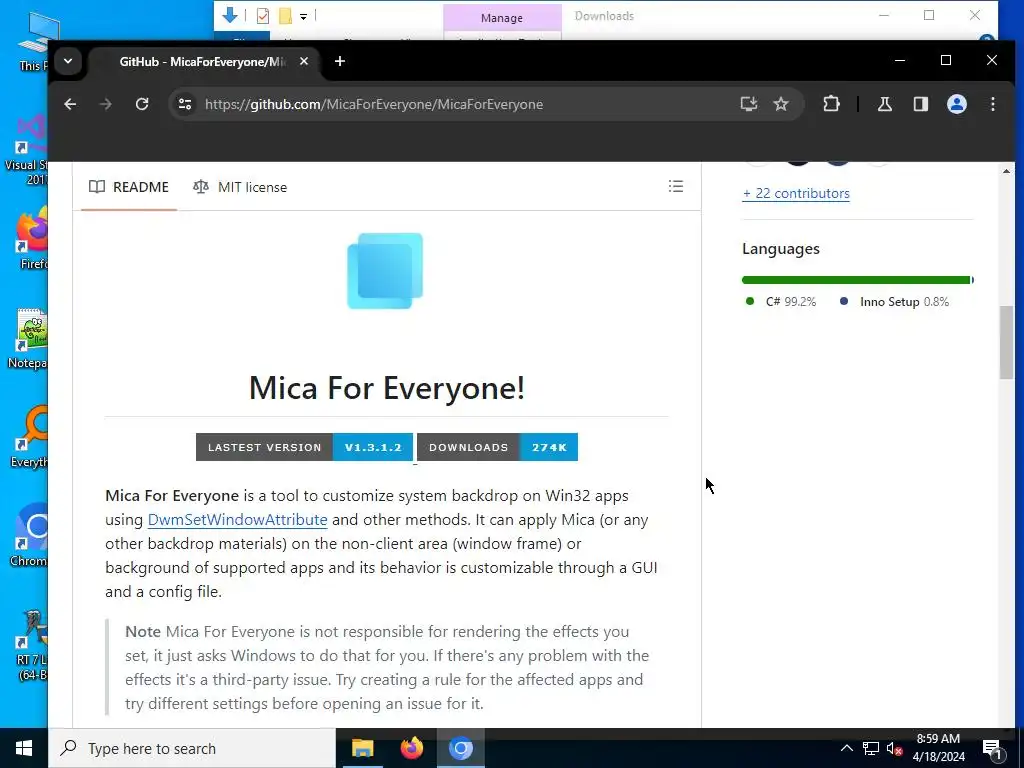Open File Explorer from the taskbar

click(x=362, y=748)
